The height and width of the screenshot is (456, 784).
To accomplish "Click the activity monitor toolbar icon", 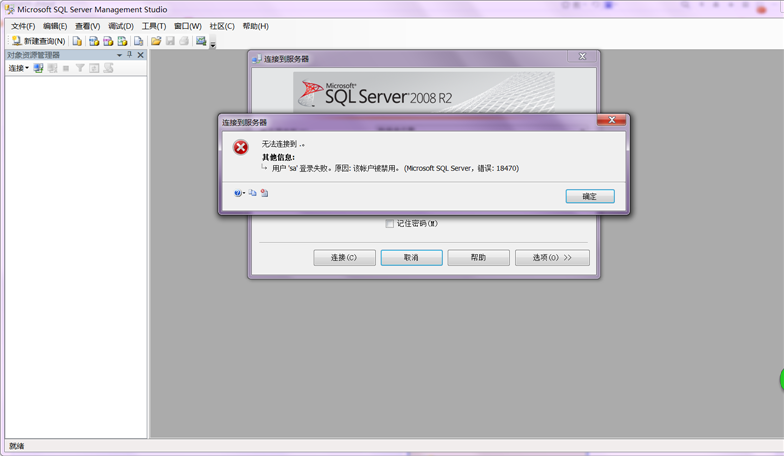I will [201, 41].
